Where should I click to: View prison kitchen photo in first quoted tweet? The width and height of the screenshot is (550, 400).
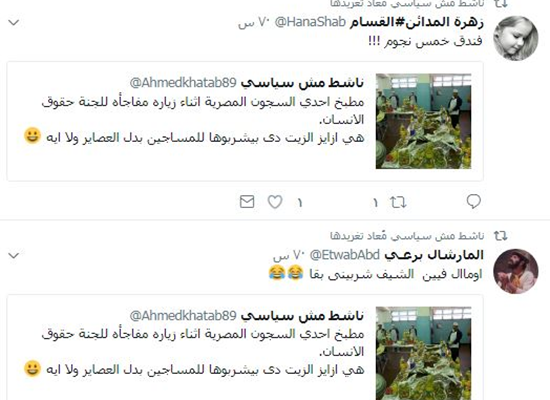423,121
